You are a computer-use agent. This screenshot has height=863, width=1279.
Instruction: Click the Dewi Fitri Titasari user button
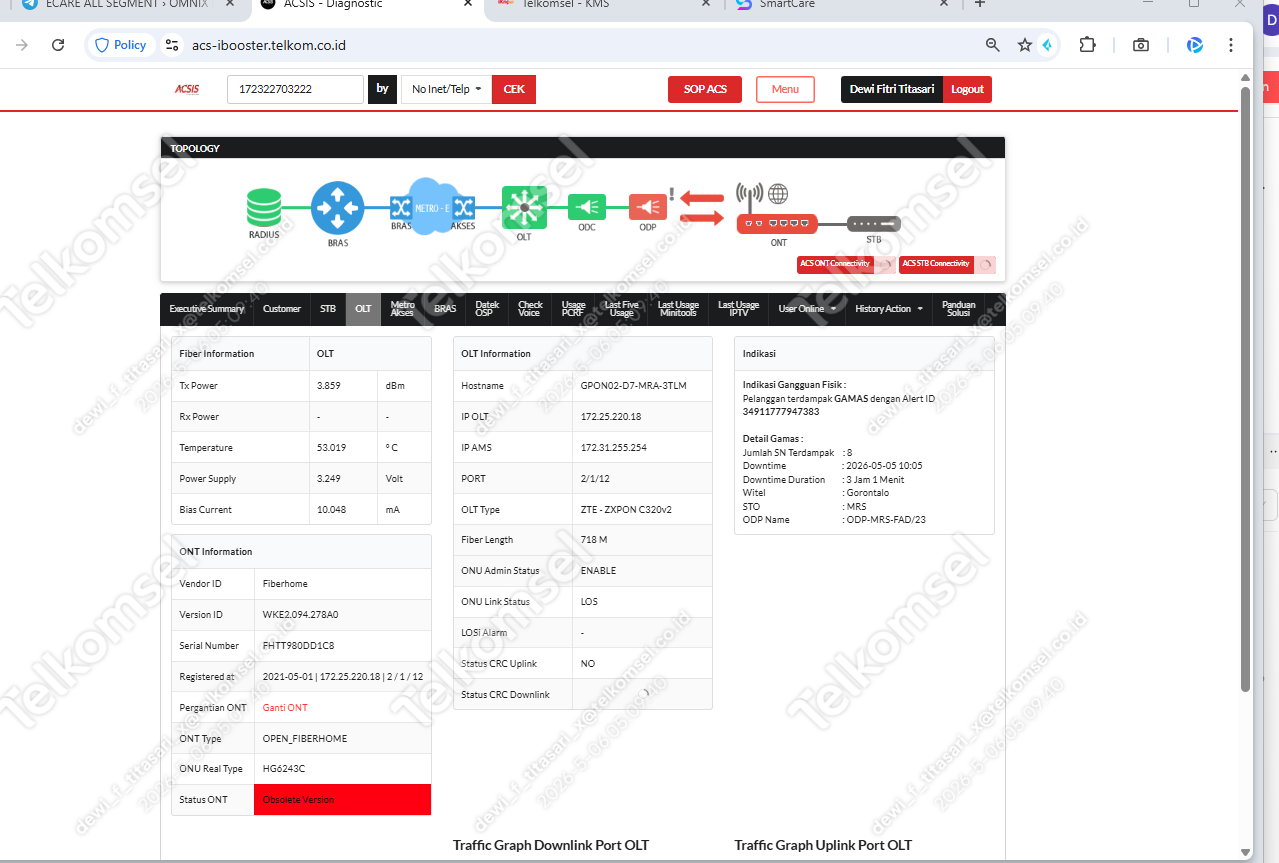[892, 89]
